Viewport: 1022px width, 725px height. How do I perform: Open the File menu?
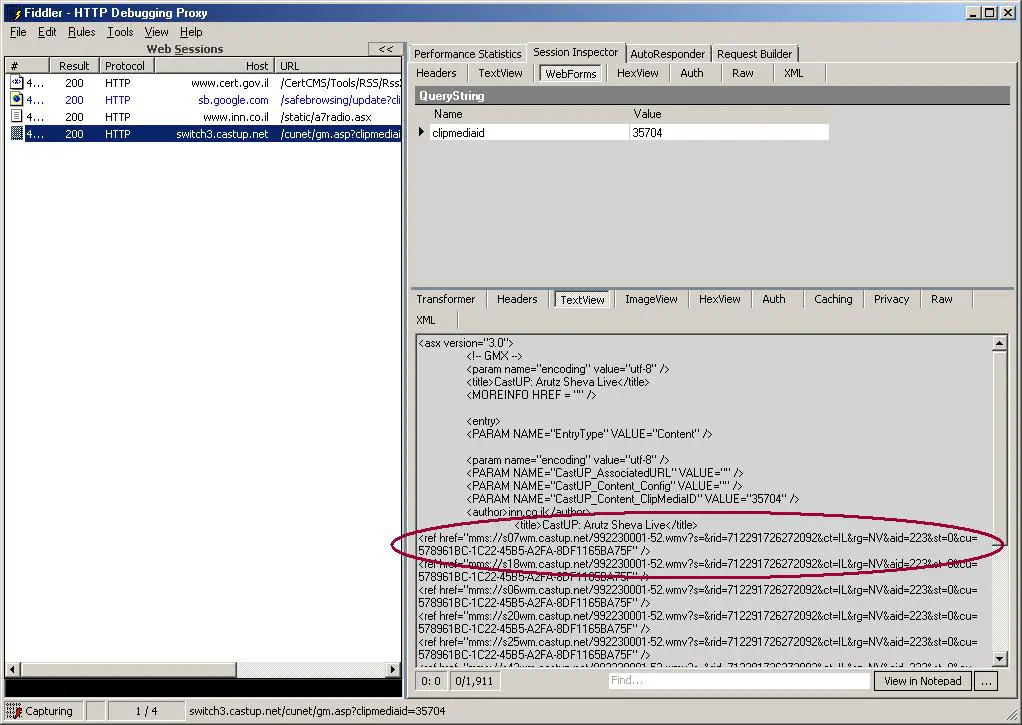pyautogui.click(x=18, y=32)
